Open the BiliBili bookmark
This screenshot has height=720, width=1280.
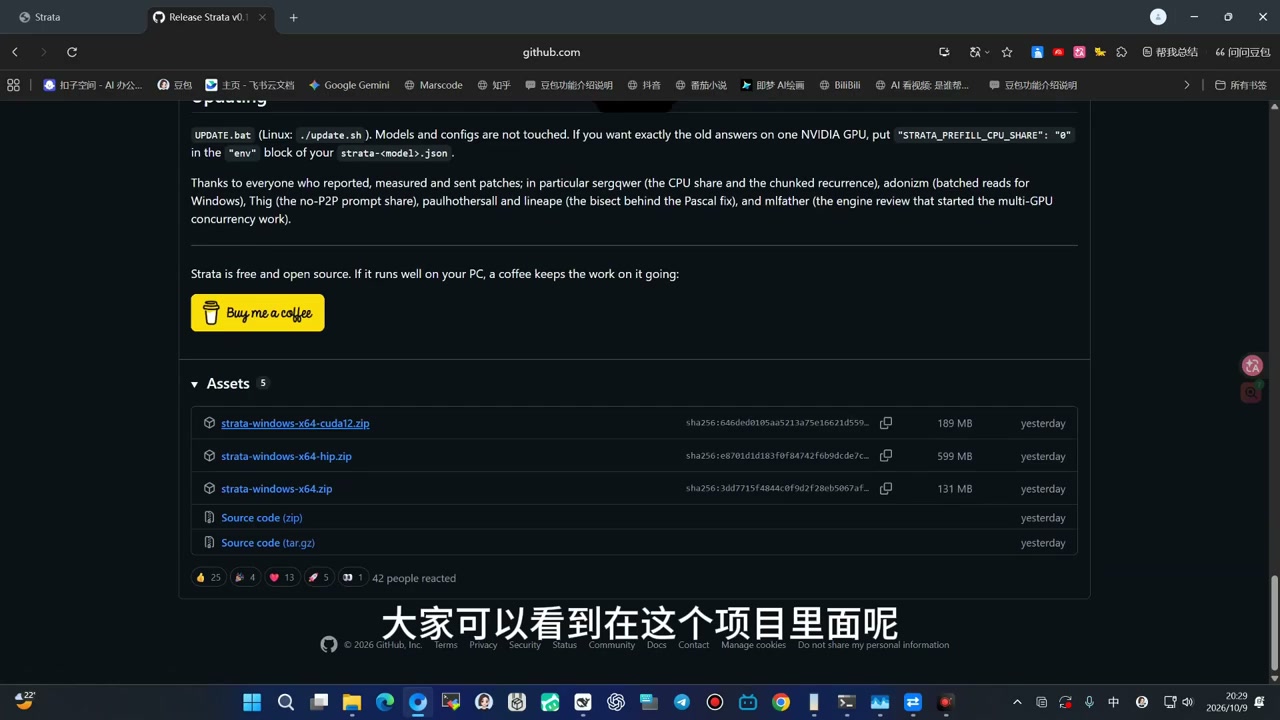tap(839, 85)
